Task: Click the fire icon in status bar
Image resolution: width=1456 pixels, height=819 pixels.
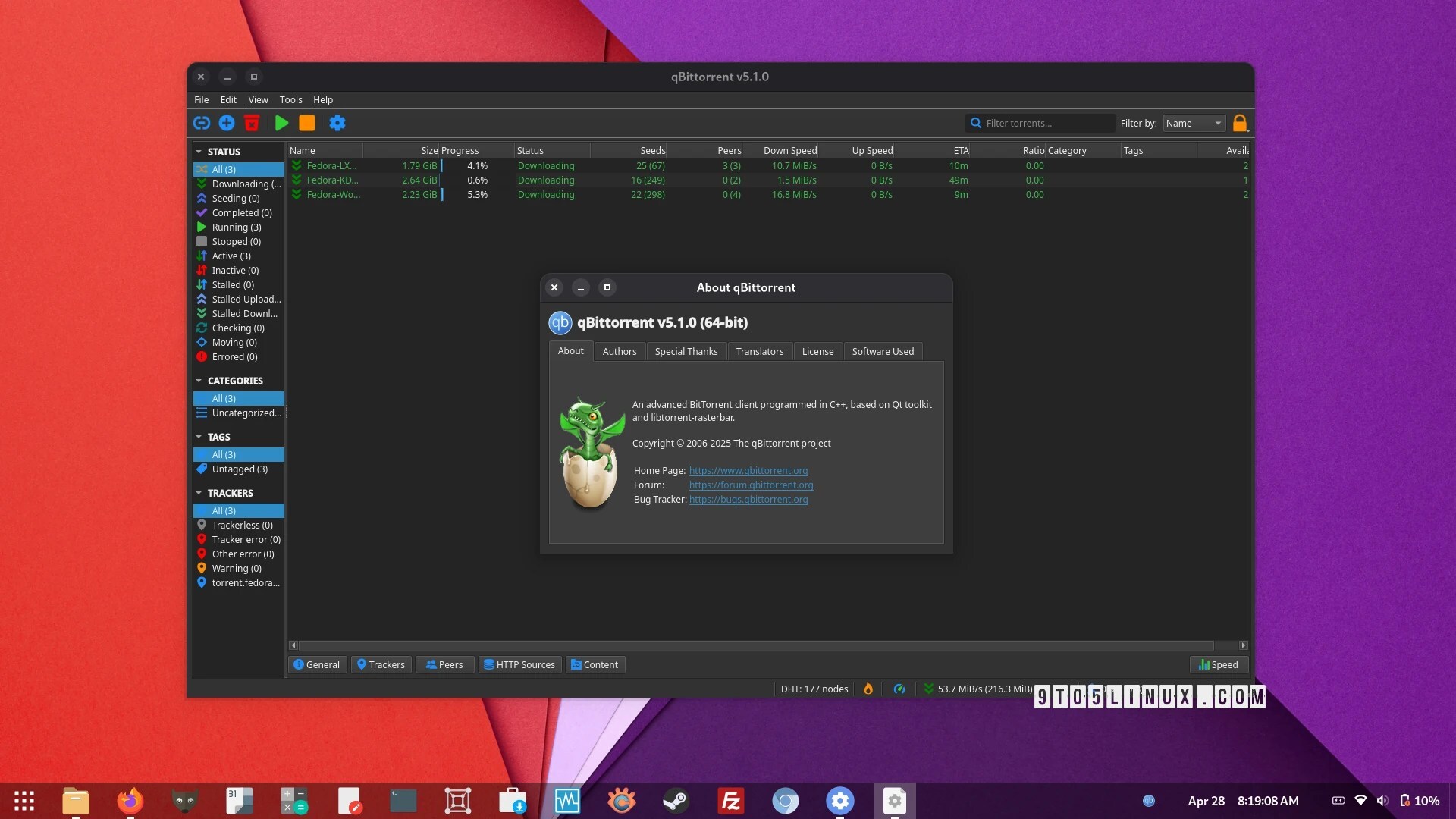Action: click(868, 689)
